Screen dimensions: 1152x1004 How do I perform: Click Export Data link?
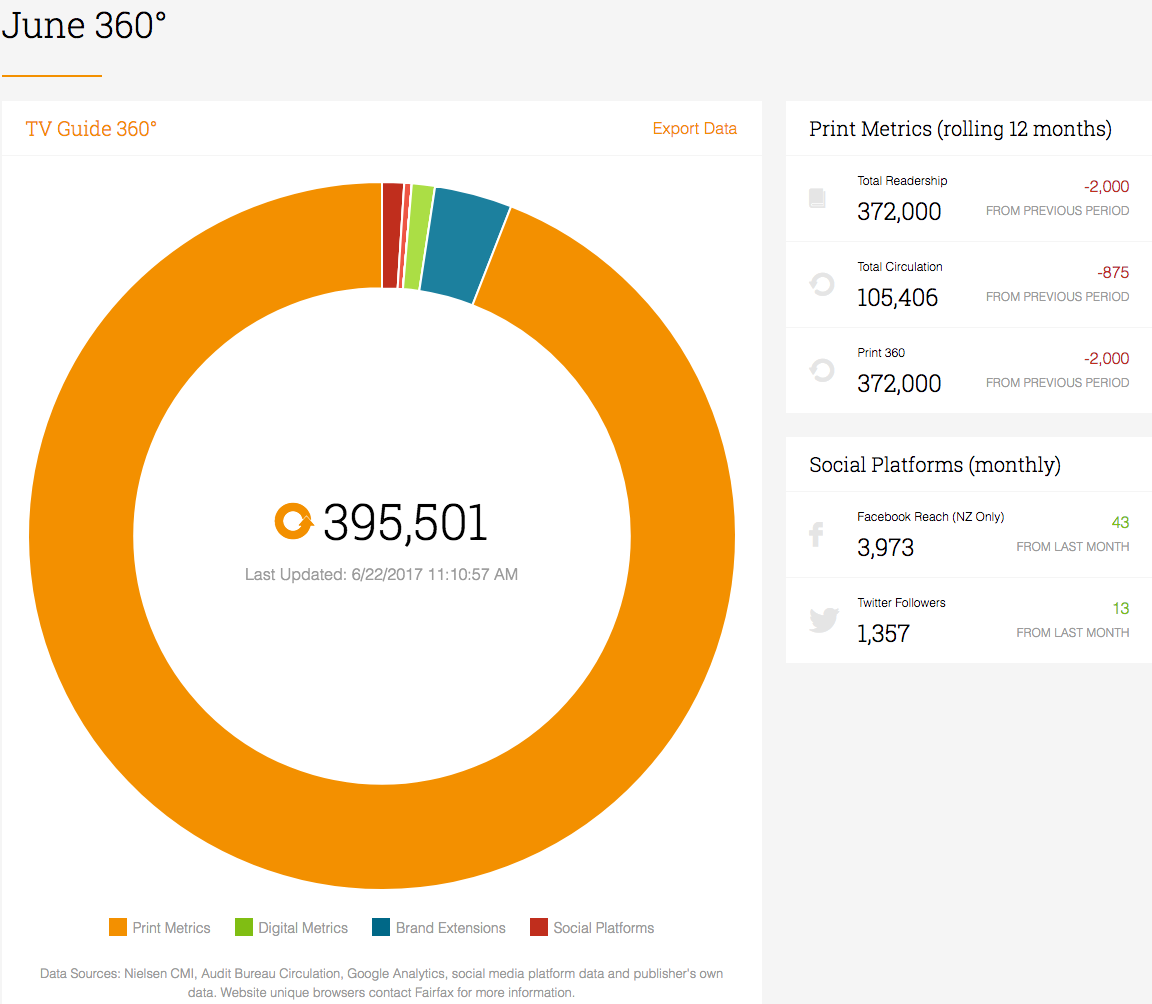pyautogui.click(x=694, y=129)
